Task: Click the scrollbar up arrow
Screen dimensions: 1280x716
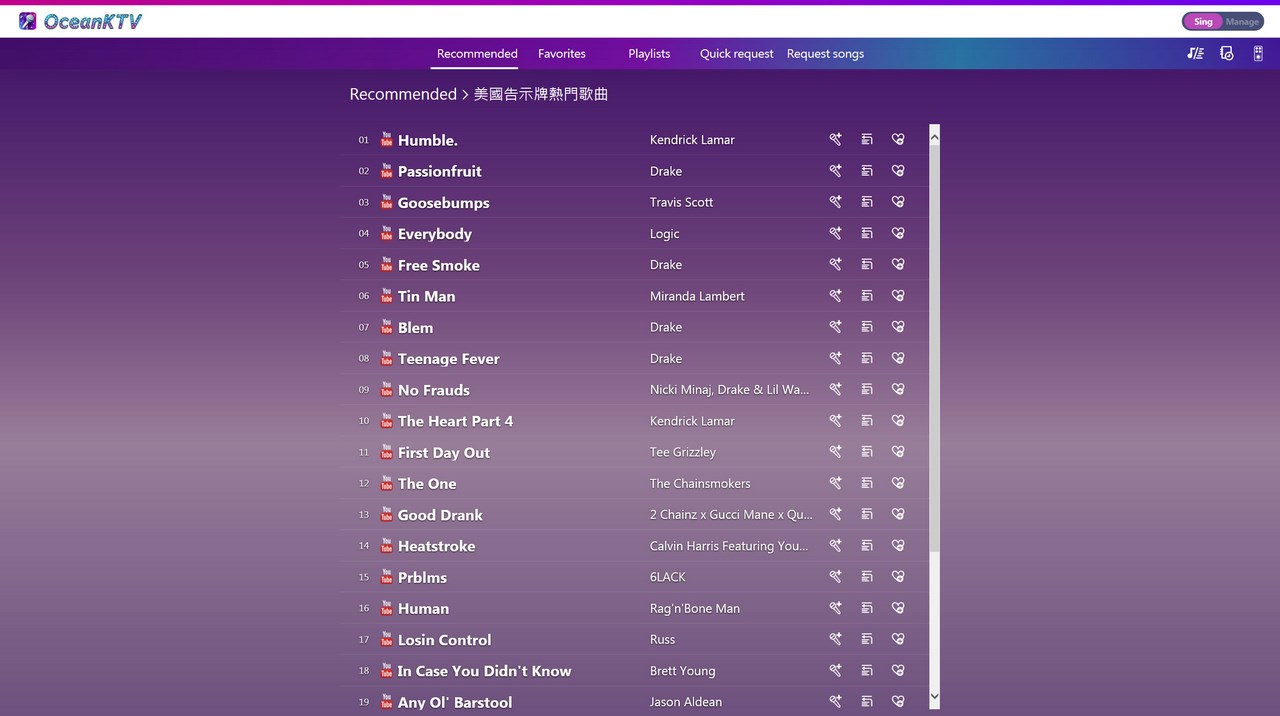Action: [x=934, y=136]
